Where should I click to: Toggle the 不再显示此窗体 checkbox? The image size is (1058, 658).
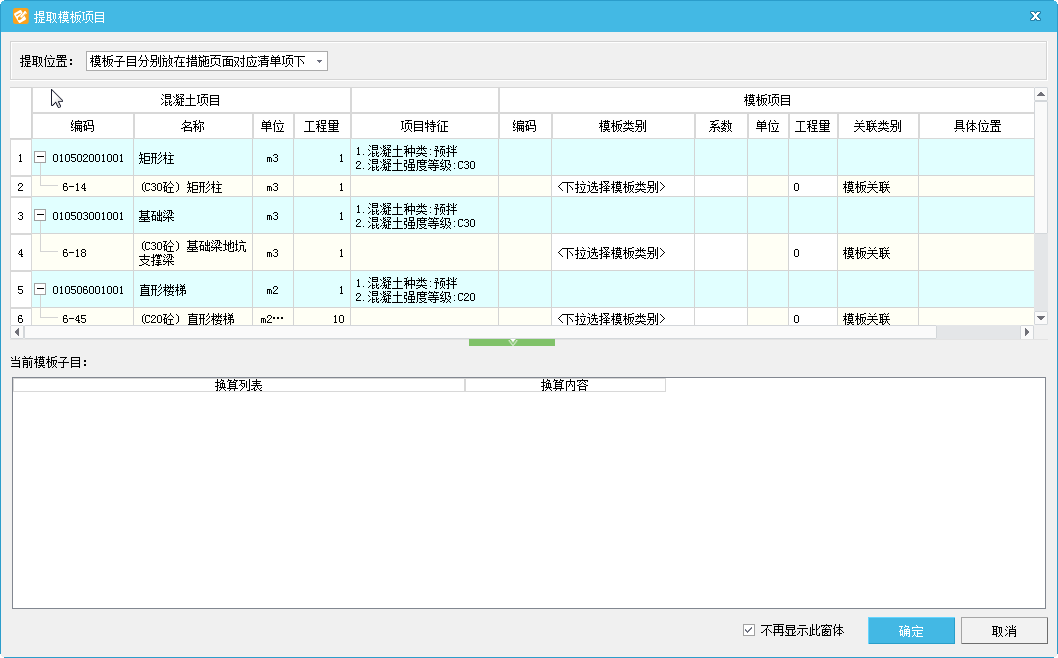[x=749, y=631]
